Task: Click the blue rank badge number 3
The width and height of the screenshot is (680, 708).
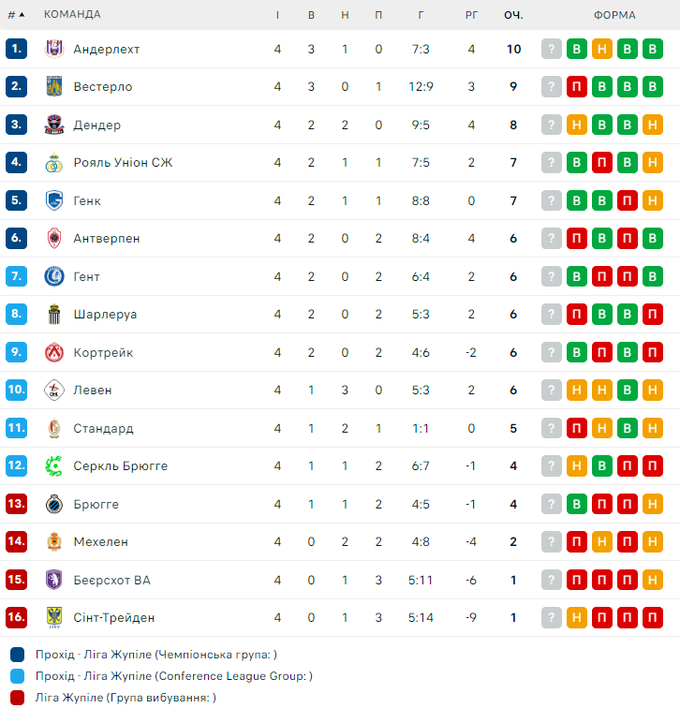Action: (16, 125)
